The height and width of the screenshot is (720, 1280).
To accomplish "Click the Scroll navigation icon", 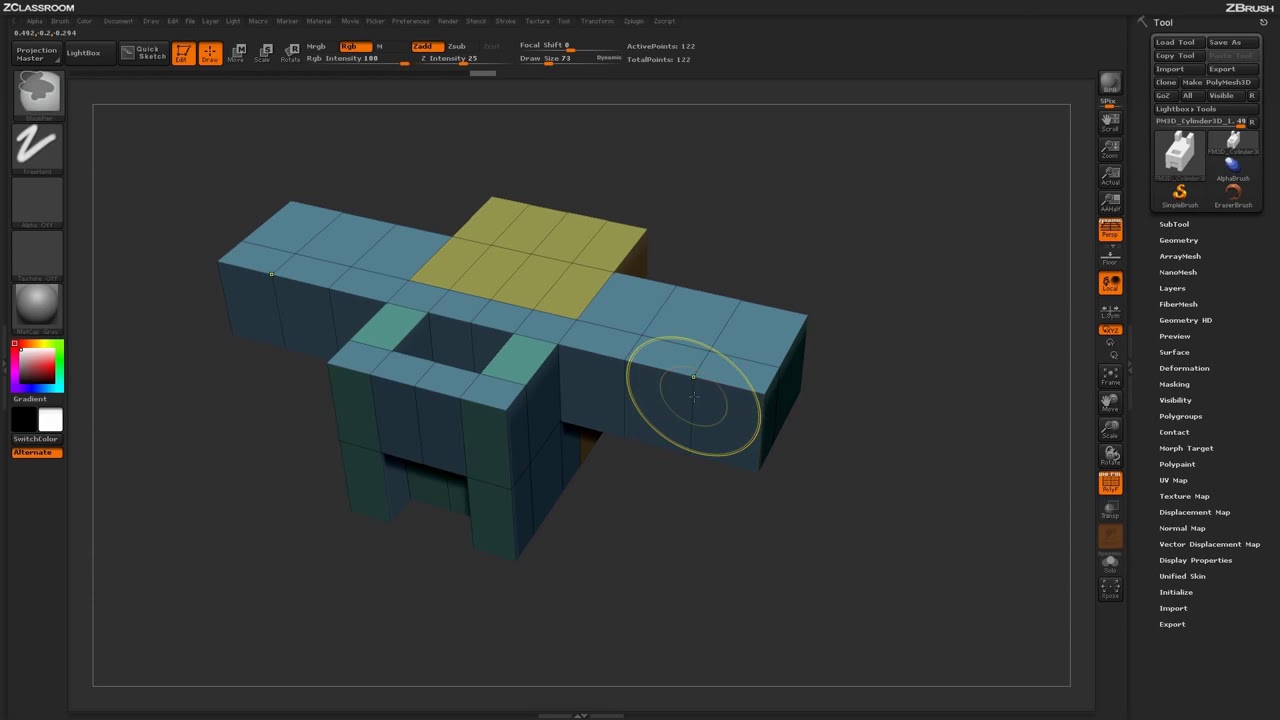I will coord(1110,123).
